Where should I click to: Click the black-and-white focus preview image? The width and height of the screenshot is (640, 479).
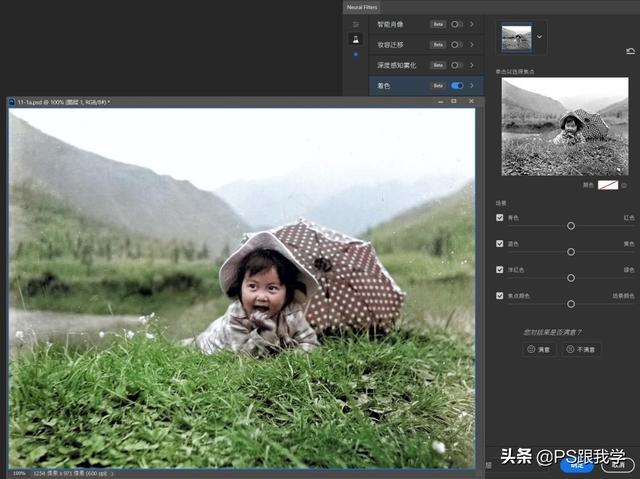(565, 127)
